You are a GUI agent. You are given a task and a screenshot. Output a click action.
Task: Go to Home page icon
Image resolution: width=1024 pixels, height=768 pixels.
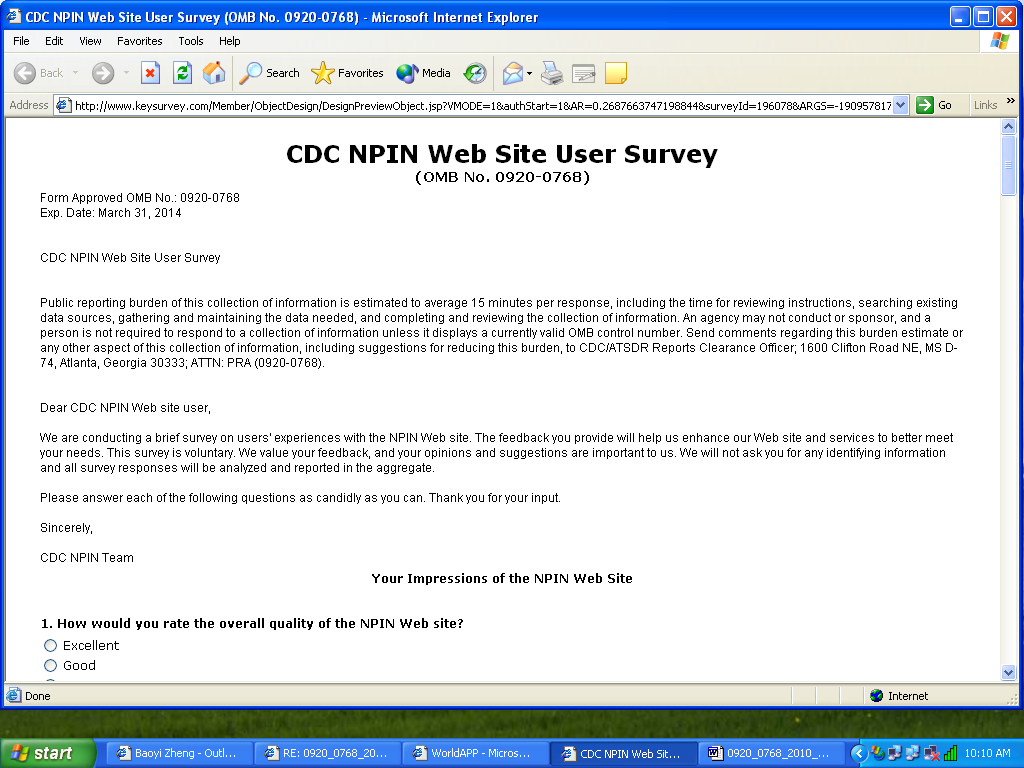click(x=214, y=73)
